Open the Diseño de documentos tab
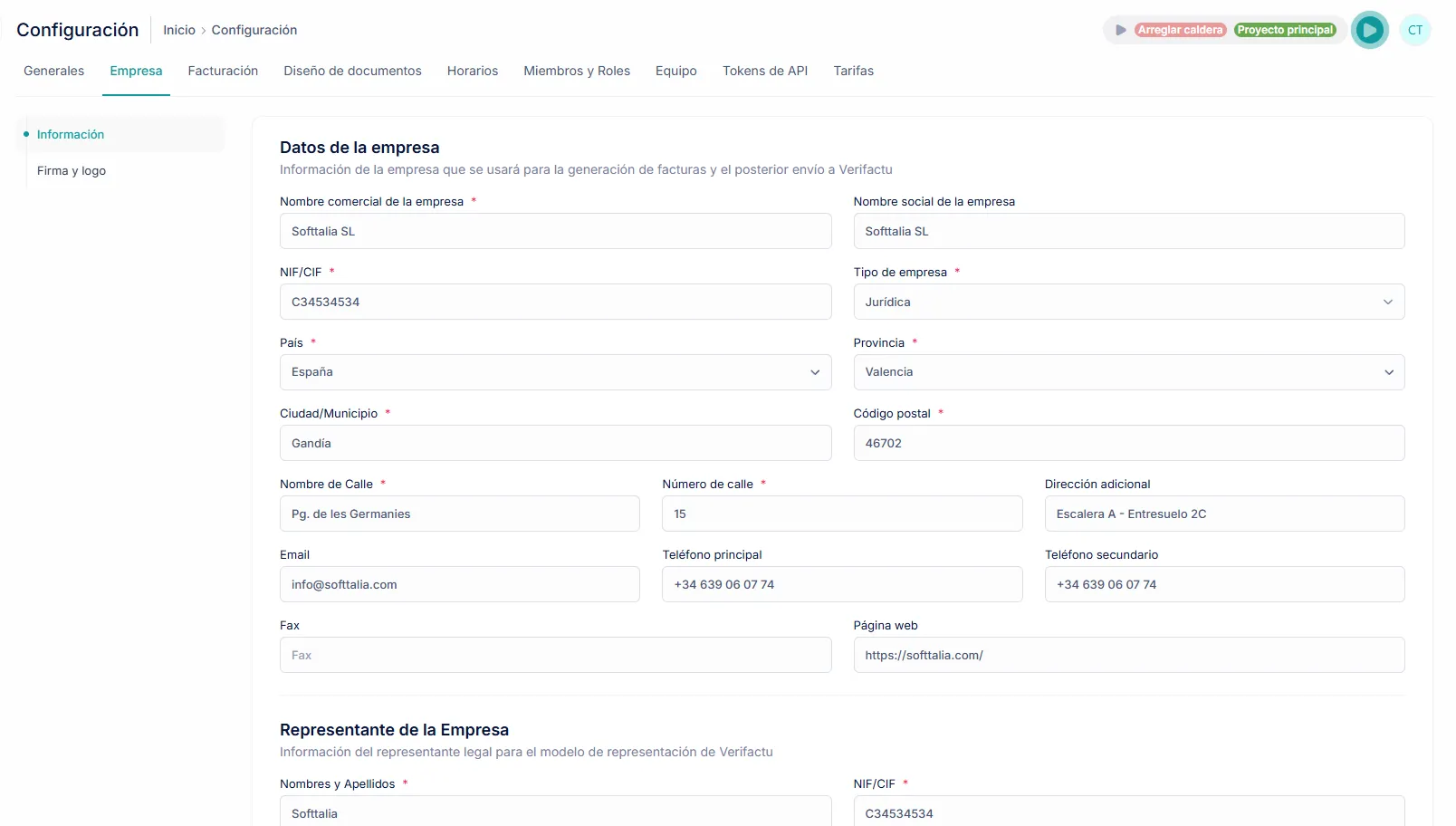Screen dimensions: 1456x826 coord(352,71)
